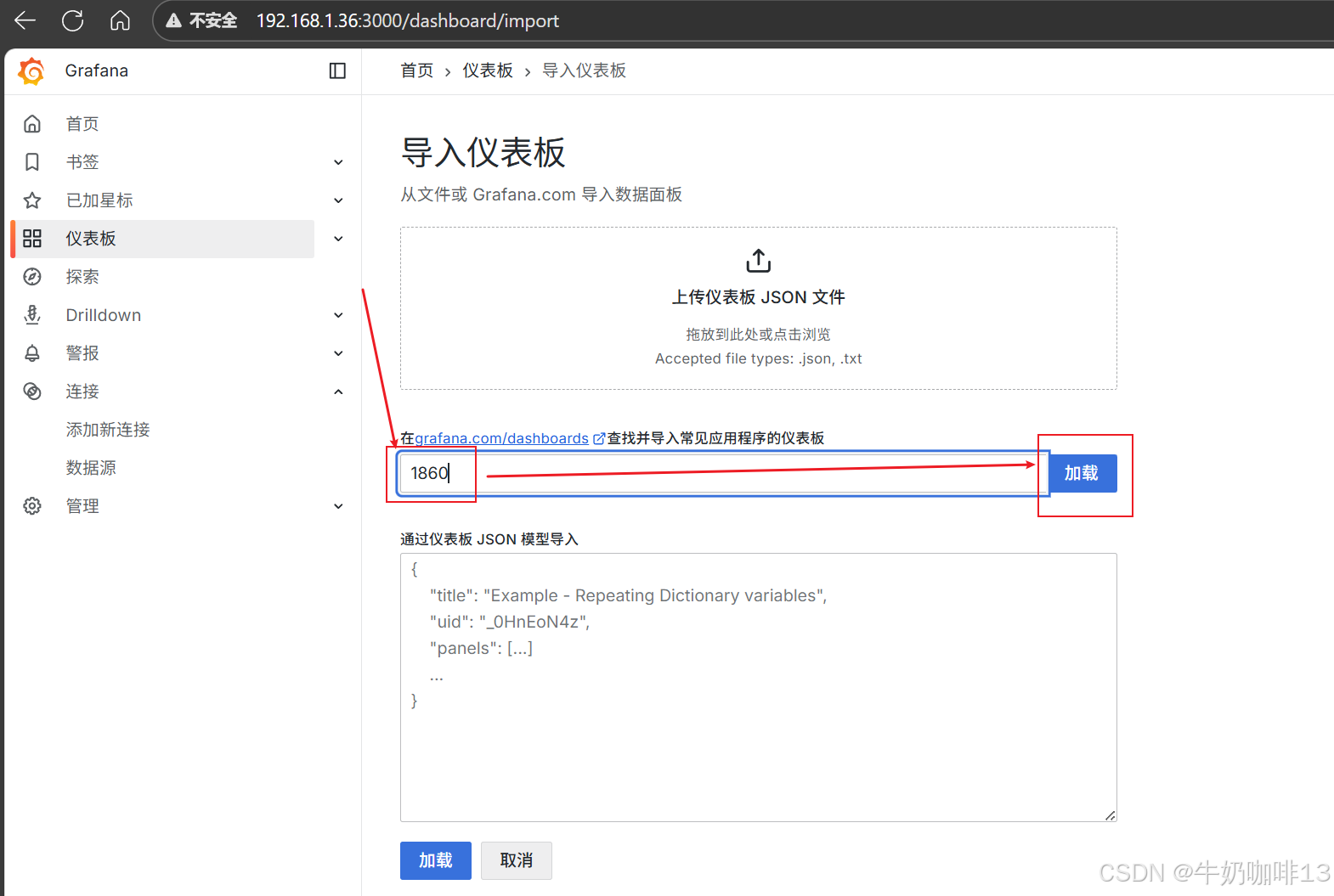
Task: Open the grafana.com/dashboards link
Action: point(501,438)
